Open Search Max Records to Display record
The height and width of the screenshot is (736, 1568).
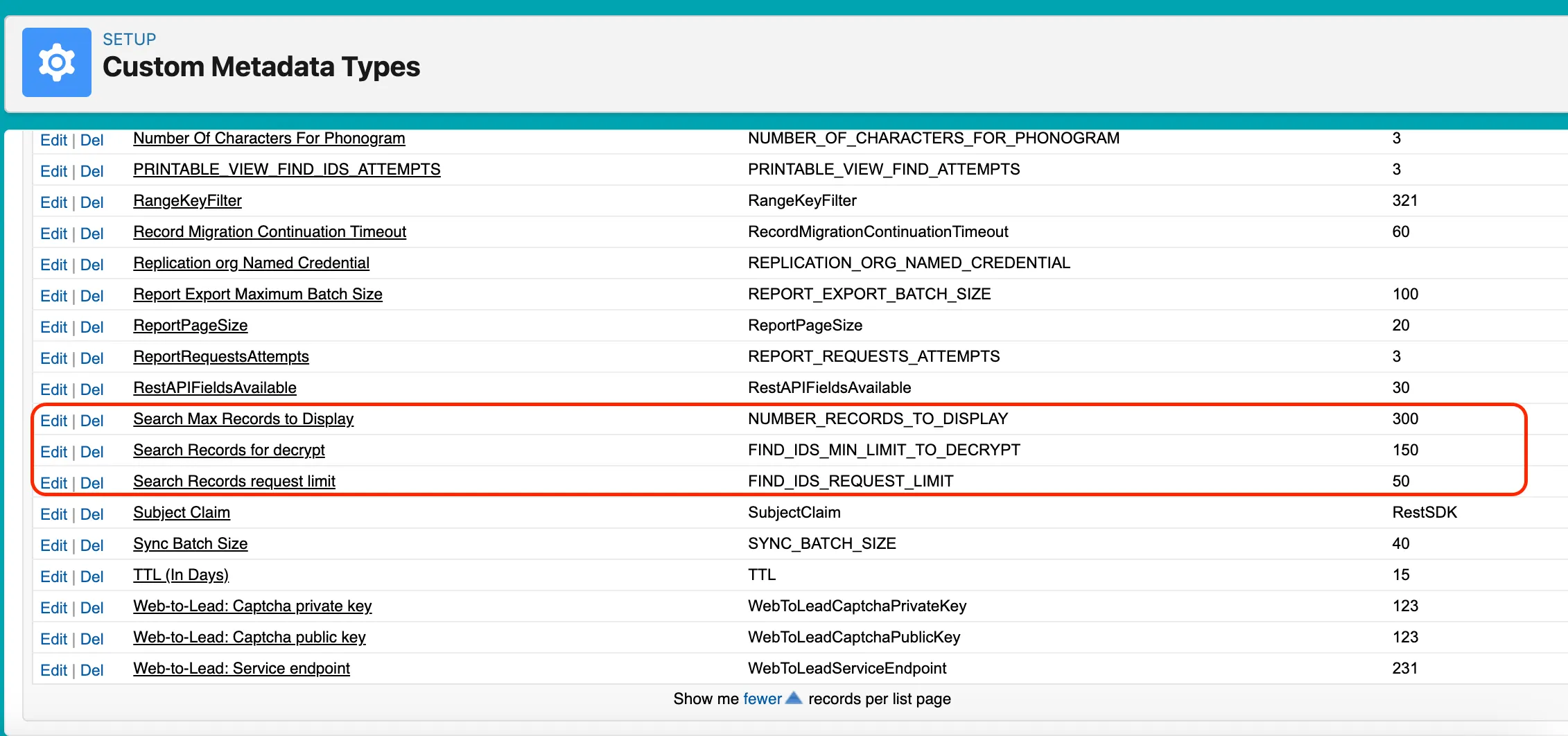tap(243, 419)
